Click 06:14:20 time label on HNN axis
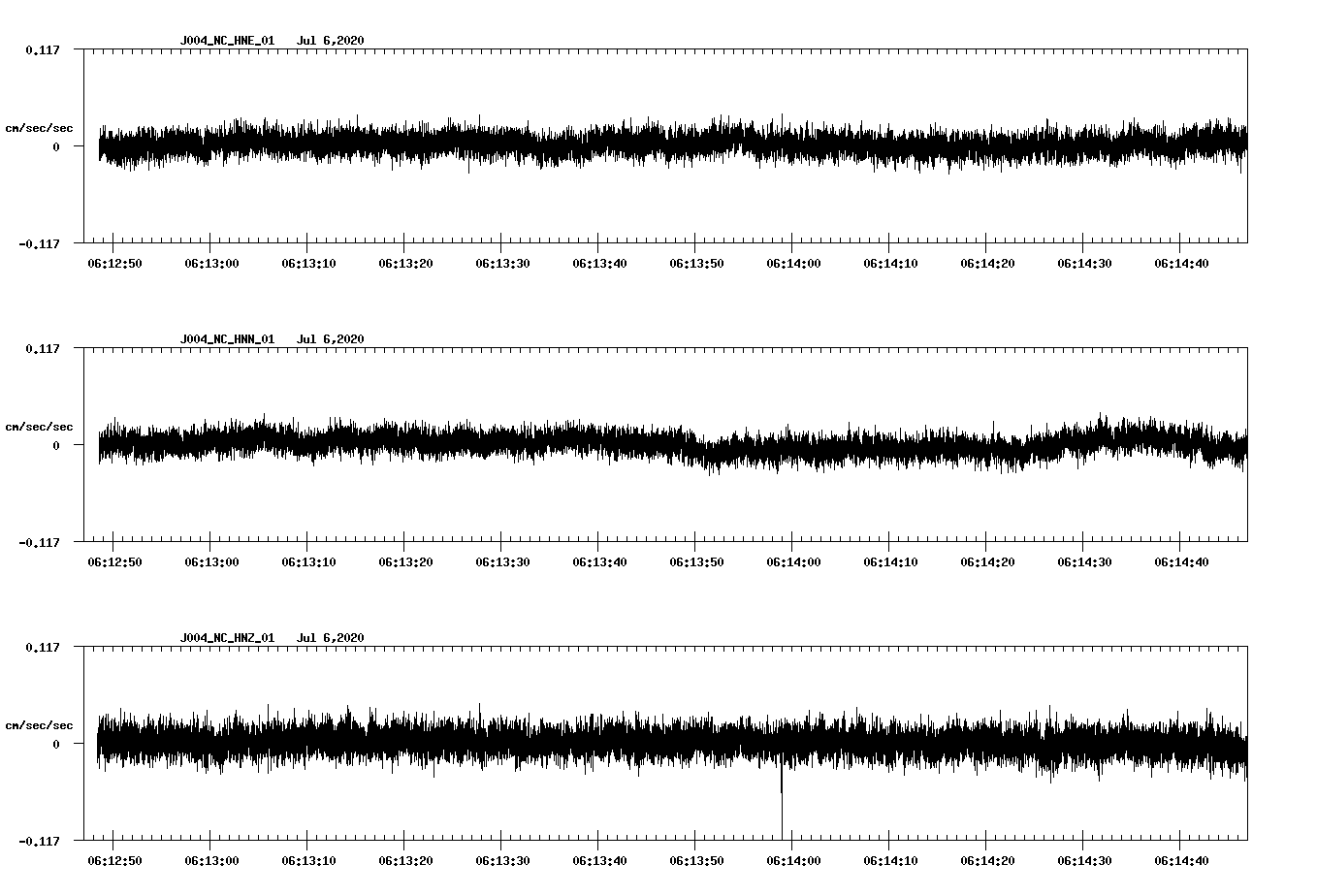 click(x=988, y=562)
